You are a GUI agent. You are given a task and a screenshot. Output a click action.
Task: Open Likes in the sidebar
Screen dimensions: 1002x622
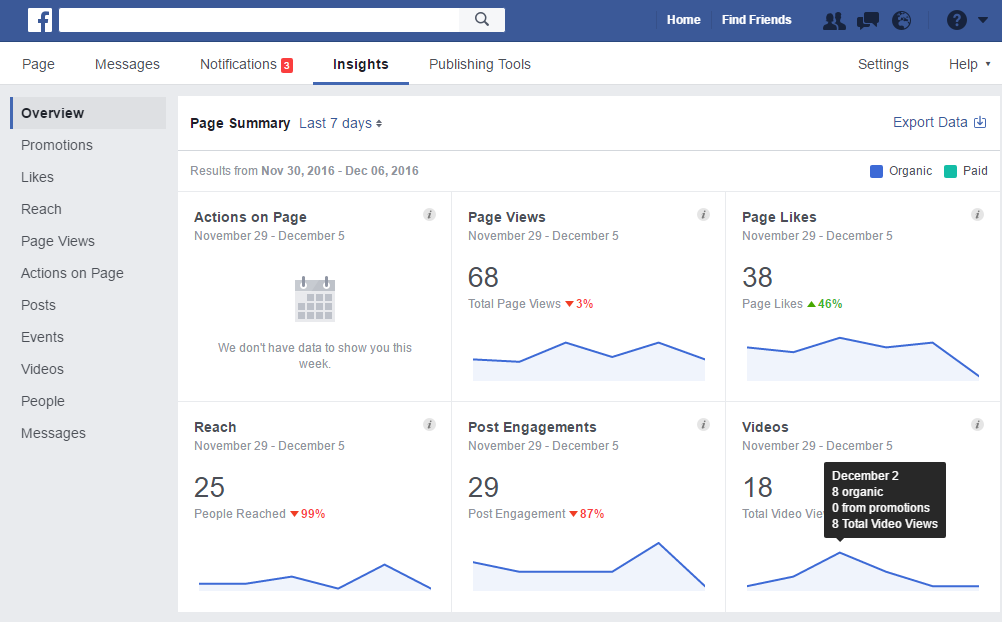tap(37, 177)
